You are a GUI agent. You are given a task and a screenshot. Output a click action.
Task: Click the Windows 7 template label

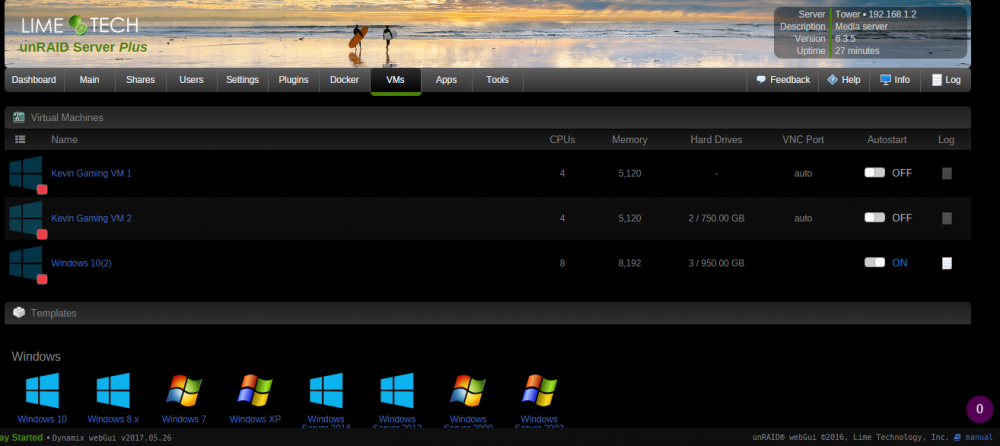pyautogui.click(x=184, y=419)
